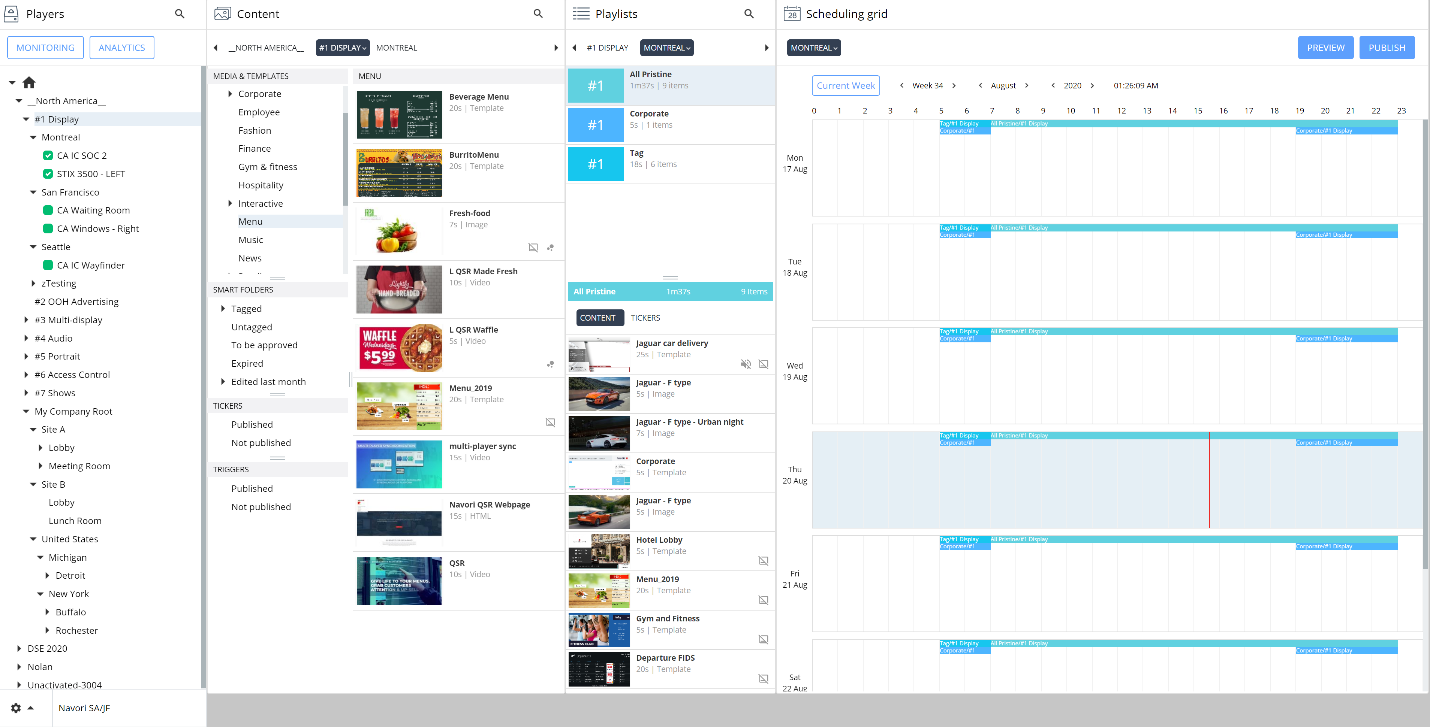The image size is (1430, 727).
Task: Click the search icon in Players panel
Action: (180, 14)
